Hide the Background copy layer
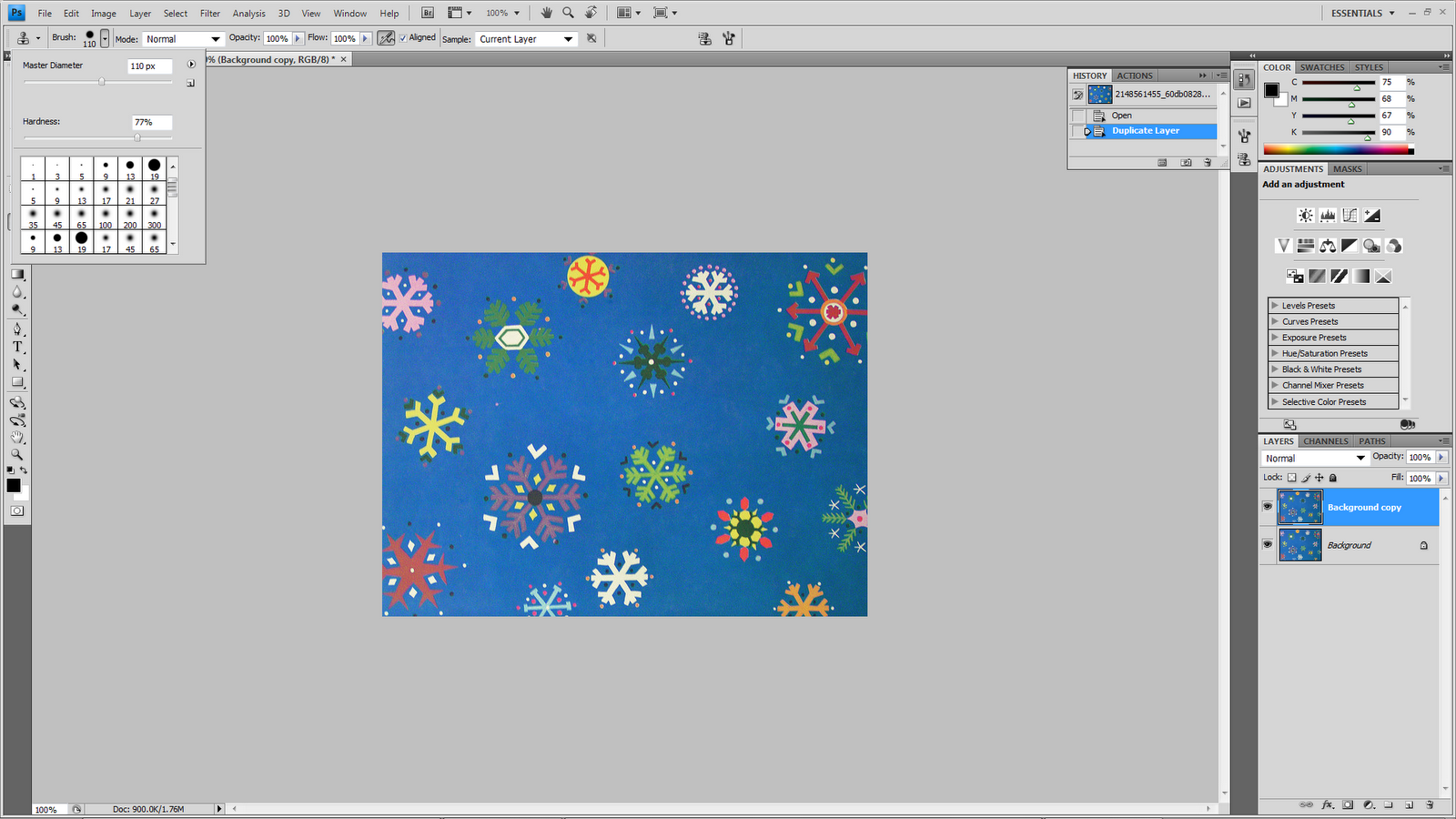This screenshot has width=1456, height=819. [1268, 507]
